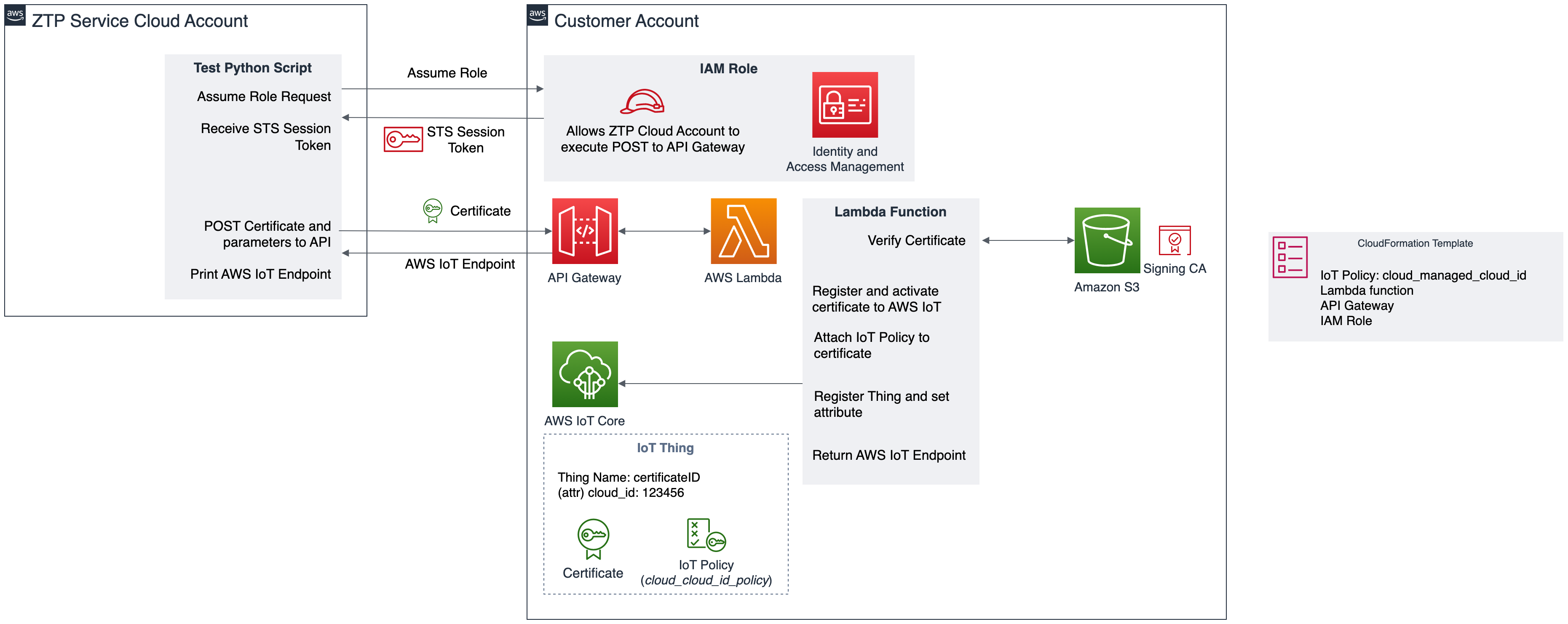Select 'API Gateway' line in CloudFormation list
Image resolution: width=1568 pixels, height=624 pixels.
click(1357, 305)
